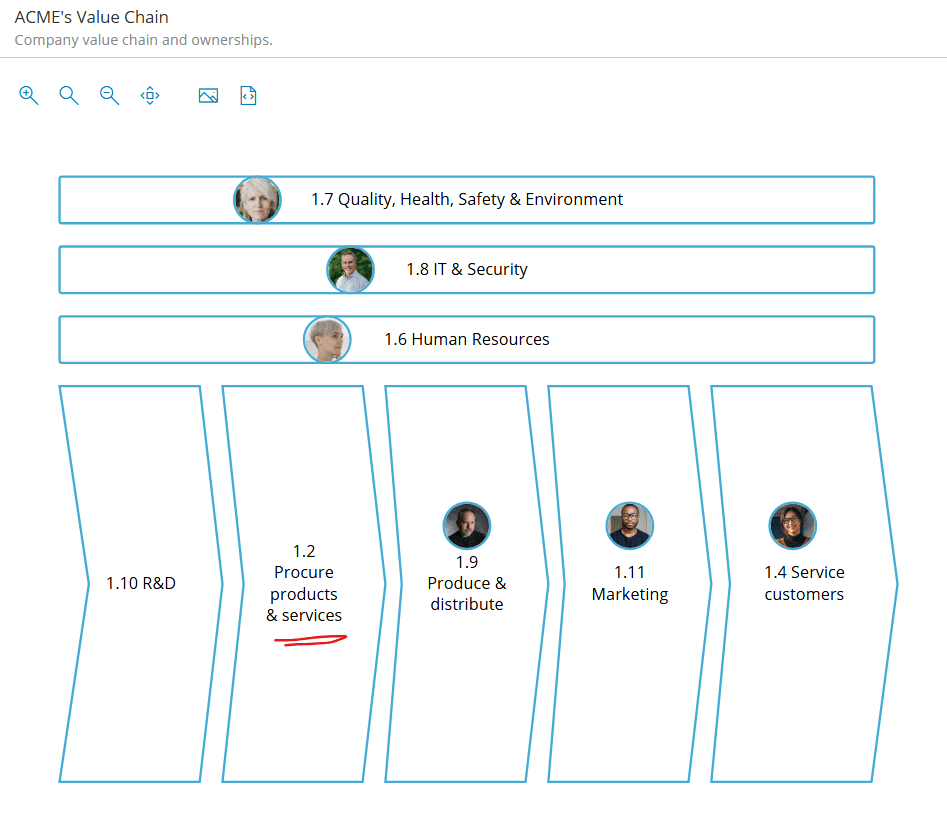Open the 1.8 IT & Security process
This screenshot has width=947, height=813.
pos(467,270)
